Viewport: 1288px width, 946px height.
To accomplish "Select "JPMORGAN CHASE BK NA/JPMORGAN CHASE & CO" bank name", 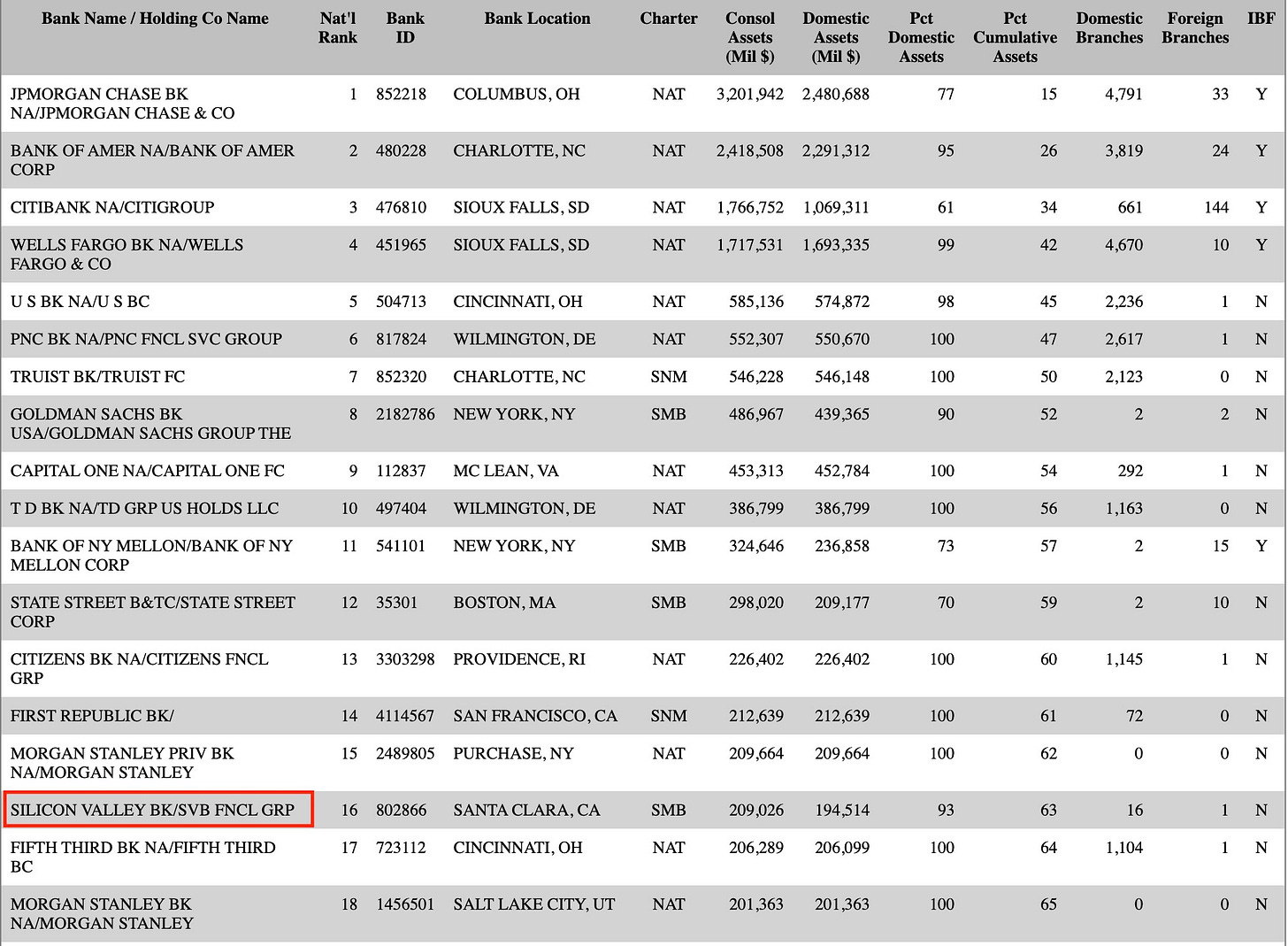I will tap(123, 104).
